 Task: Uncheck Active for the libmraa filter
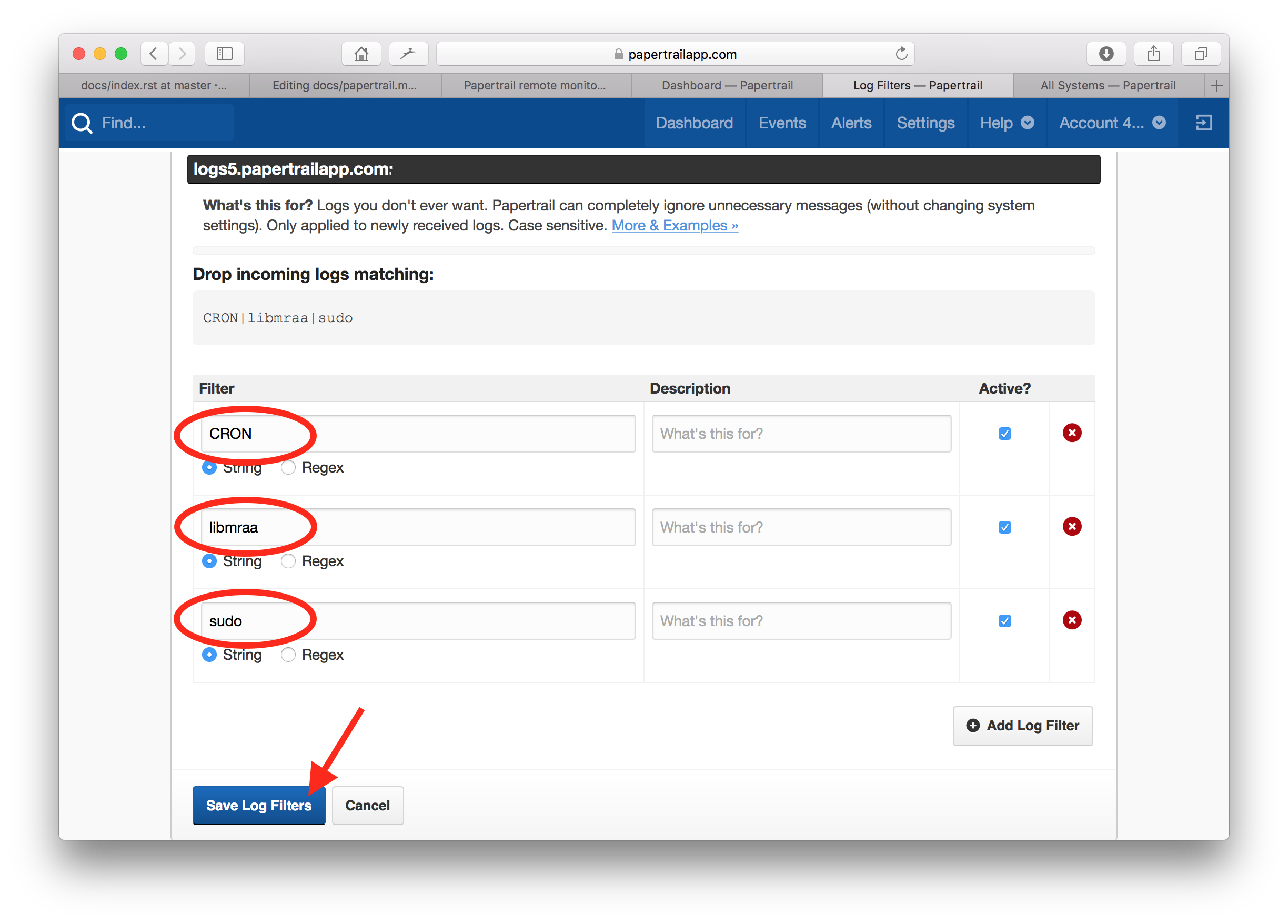pyautogui.click(x=1004, y=528)
